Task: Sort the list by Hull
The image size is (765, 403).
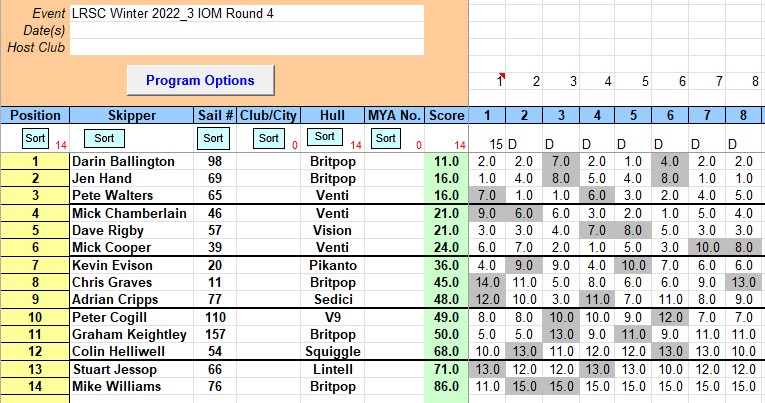Action: [322, 137]
